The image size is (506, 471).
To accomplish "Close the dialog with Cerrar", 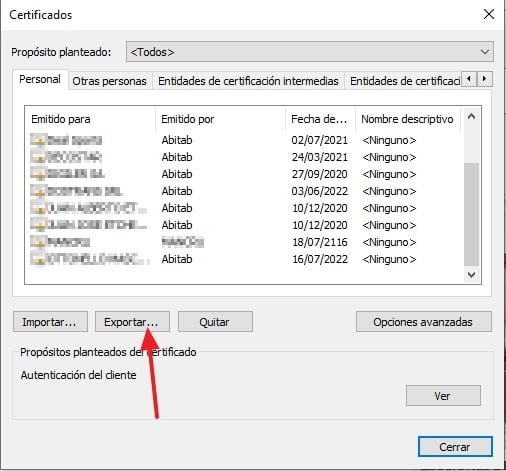I will (455, 447).
